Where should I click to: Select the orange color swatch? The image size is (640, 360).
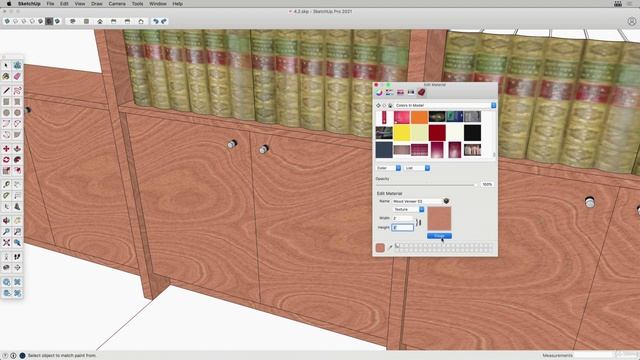coord(419,117)
